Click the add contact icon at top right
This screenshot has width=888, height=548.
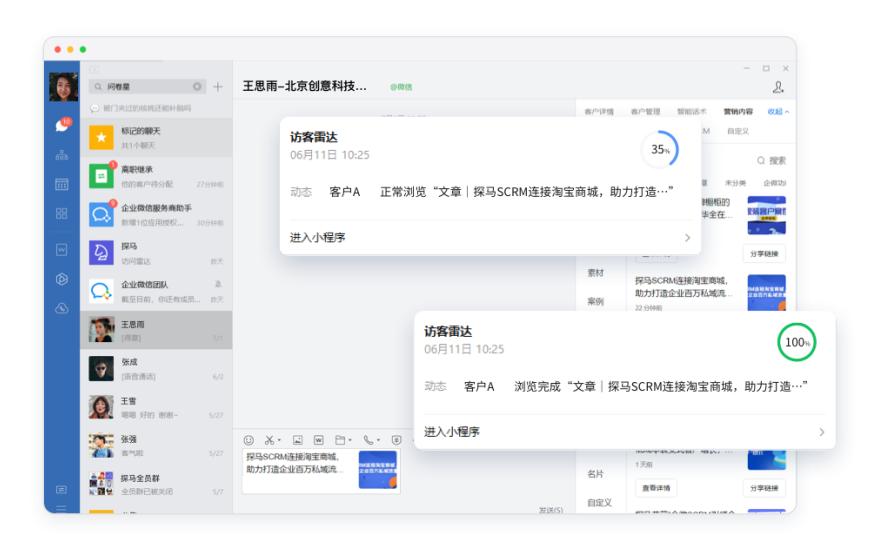778,88
